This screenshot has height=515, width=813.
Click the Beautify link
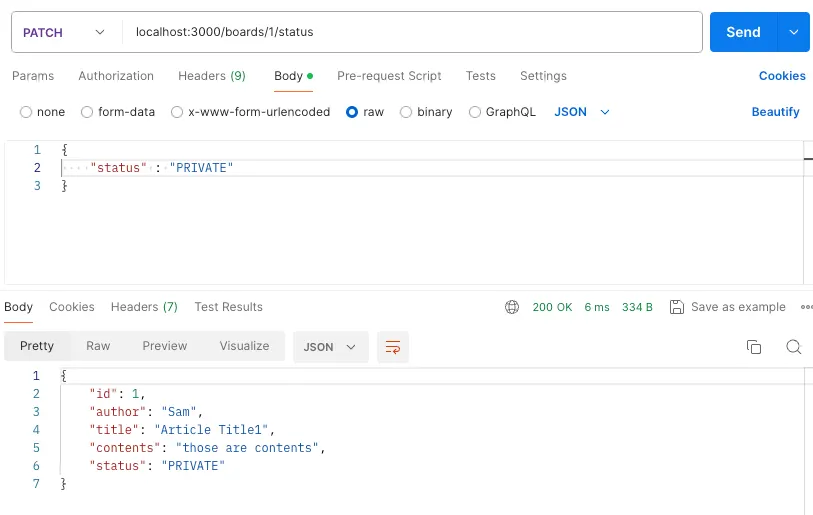point(775,112)
